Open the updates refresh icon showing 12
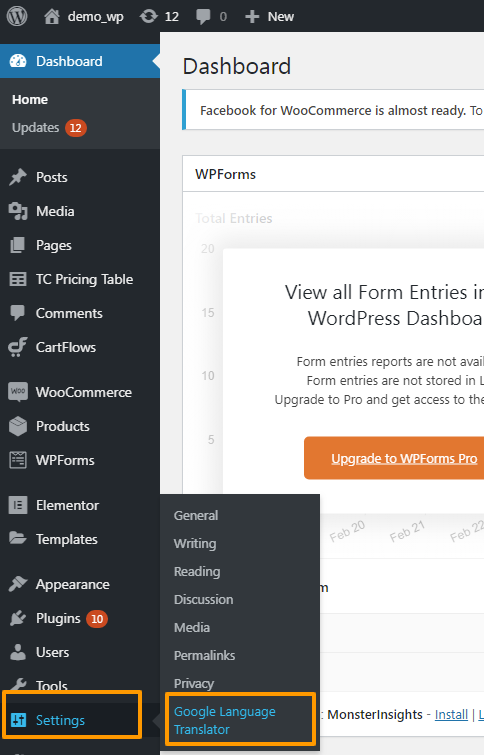 pos(148,16)
